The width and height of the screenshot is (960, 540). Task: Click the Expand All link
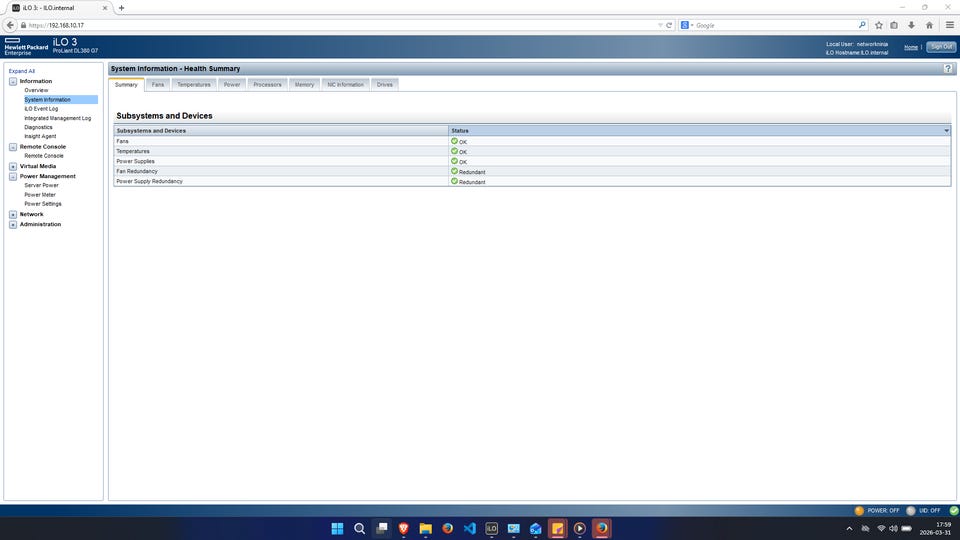[x=22, y=71]
